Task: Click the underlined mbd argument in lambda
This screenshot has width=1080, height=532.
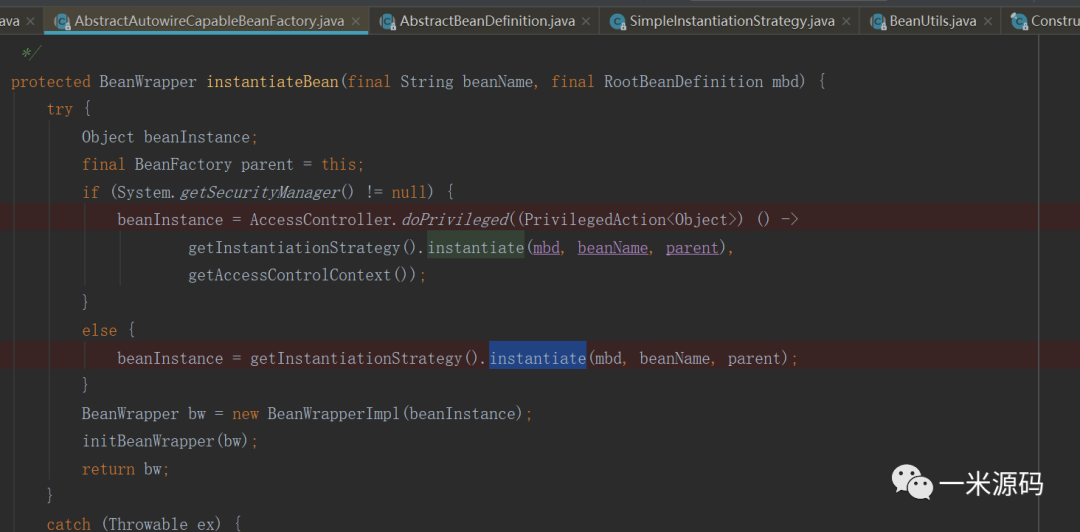Action: [x=547, y=247]
